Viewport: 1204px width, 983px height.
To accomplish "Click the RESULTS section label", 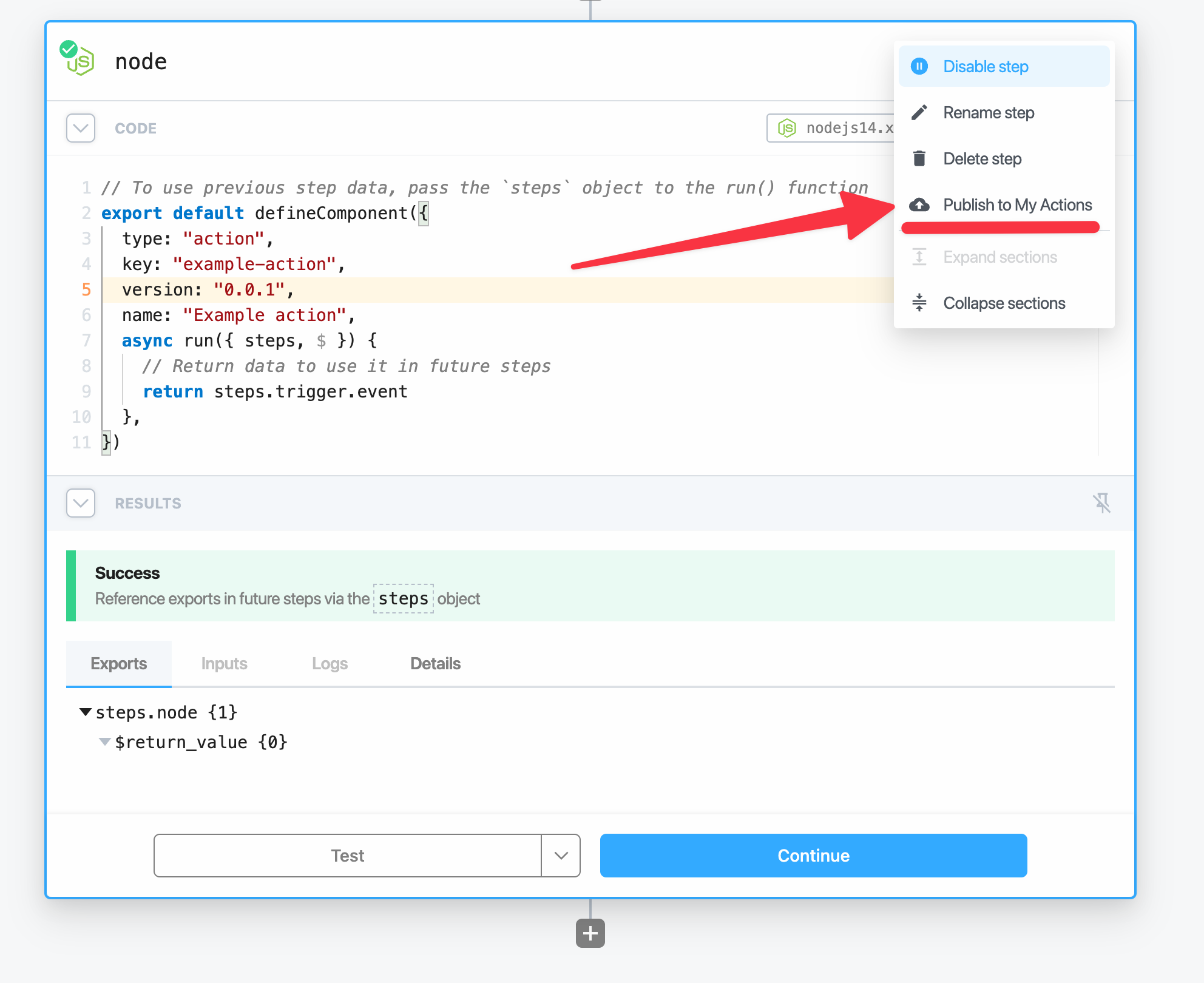I will (148, 503).
